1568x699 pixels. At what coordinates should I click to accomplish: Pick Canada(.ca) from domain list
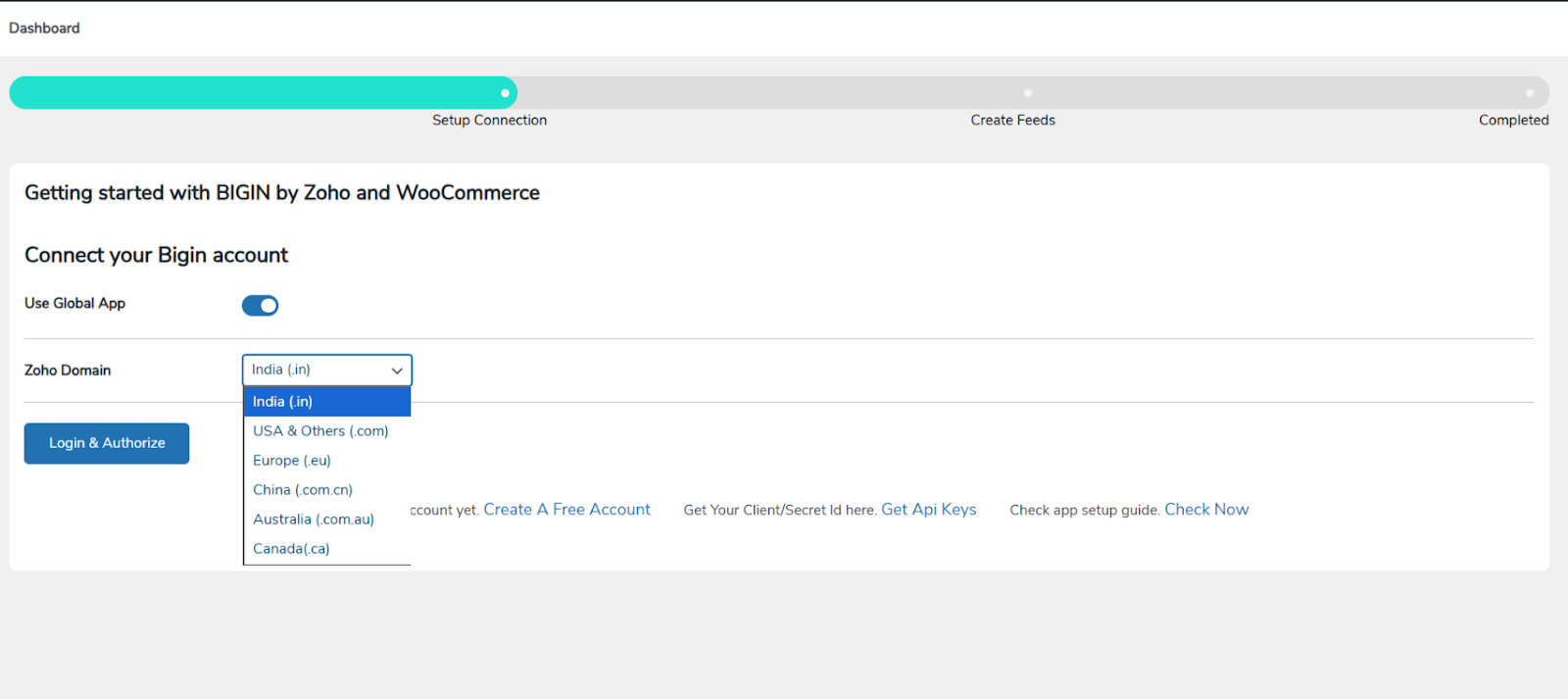291,549
